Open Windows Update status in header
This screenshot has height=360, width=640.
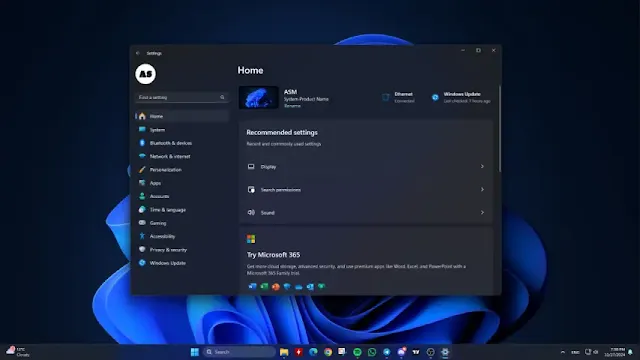tap(461, 97)
